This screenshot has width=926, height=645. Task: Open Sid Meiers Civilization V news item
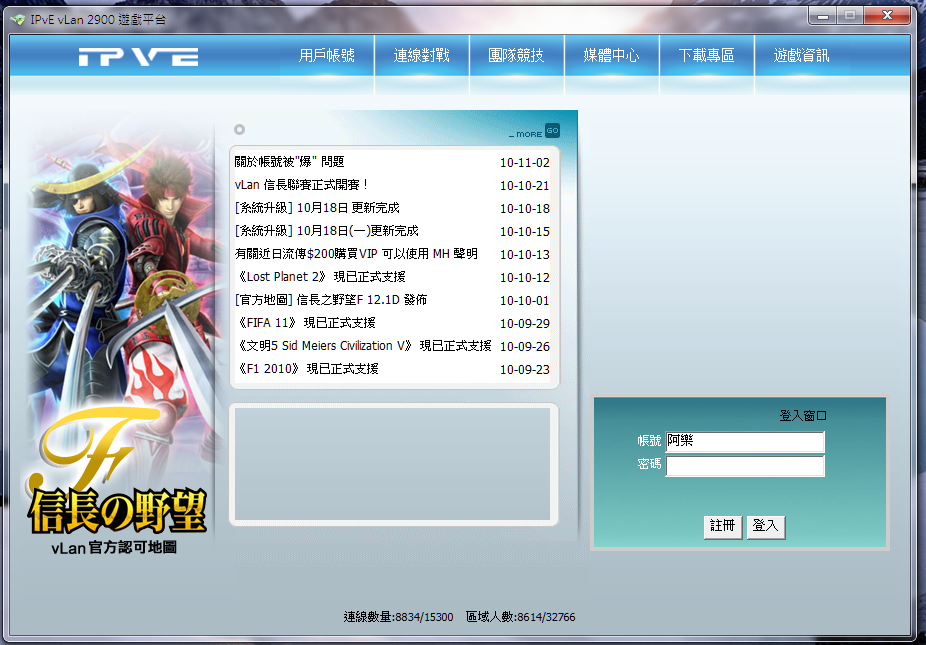363,346
